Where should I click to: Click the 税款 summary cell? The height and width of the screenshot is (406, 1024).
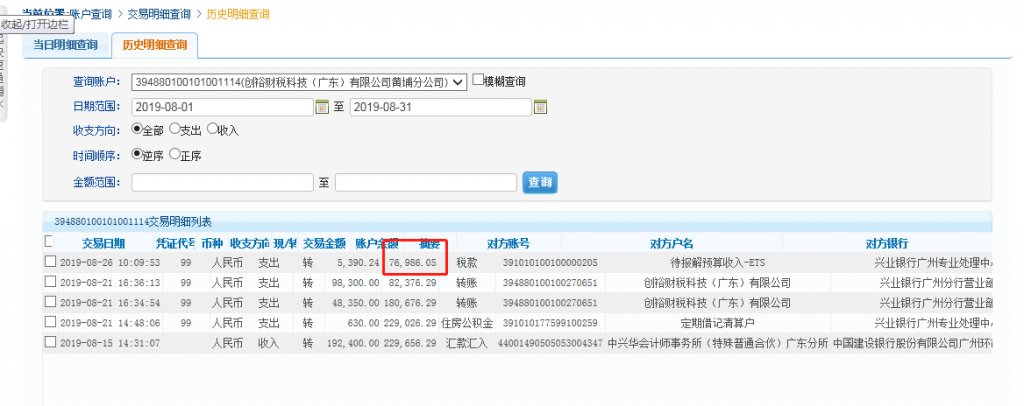pos(466,262)
